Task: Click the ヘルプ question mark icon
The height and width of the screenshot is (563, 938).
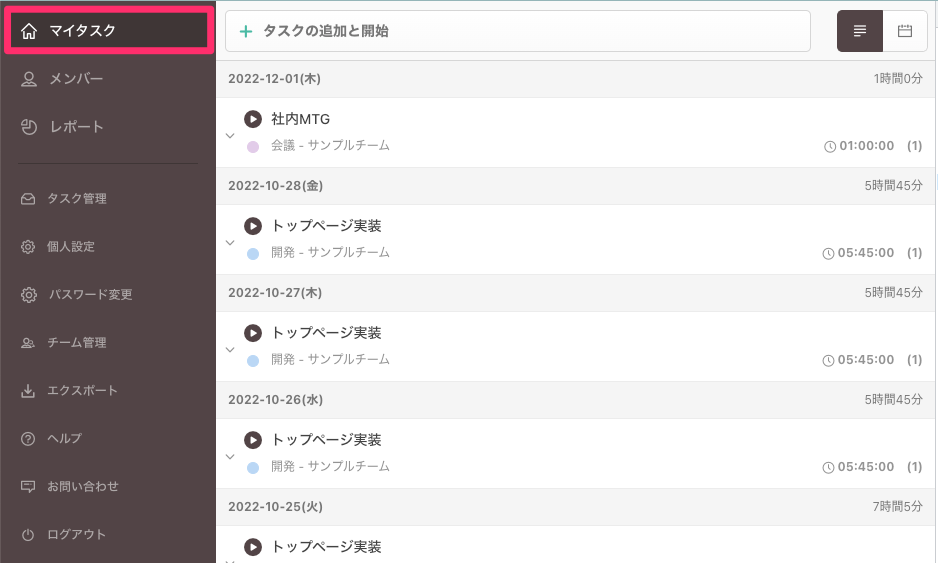Action: tap(28, 439)
